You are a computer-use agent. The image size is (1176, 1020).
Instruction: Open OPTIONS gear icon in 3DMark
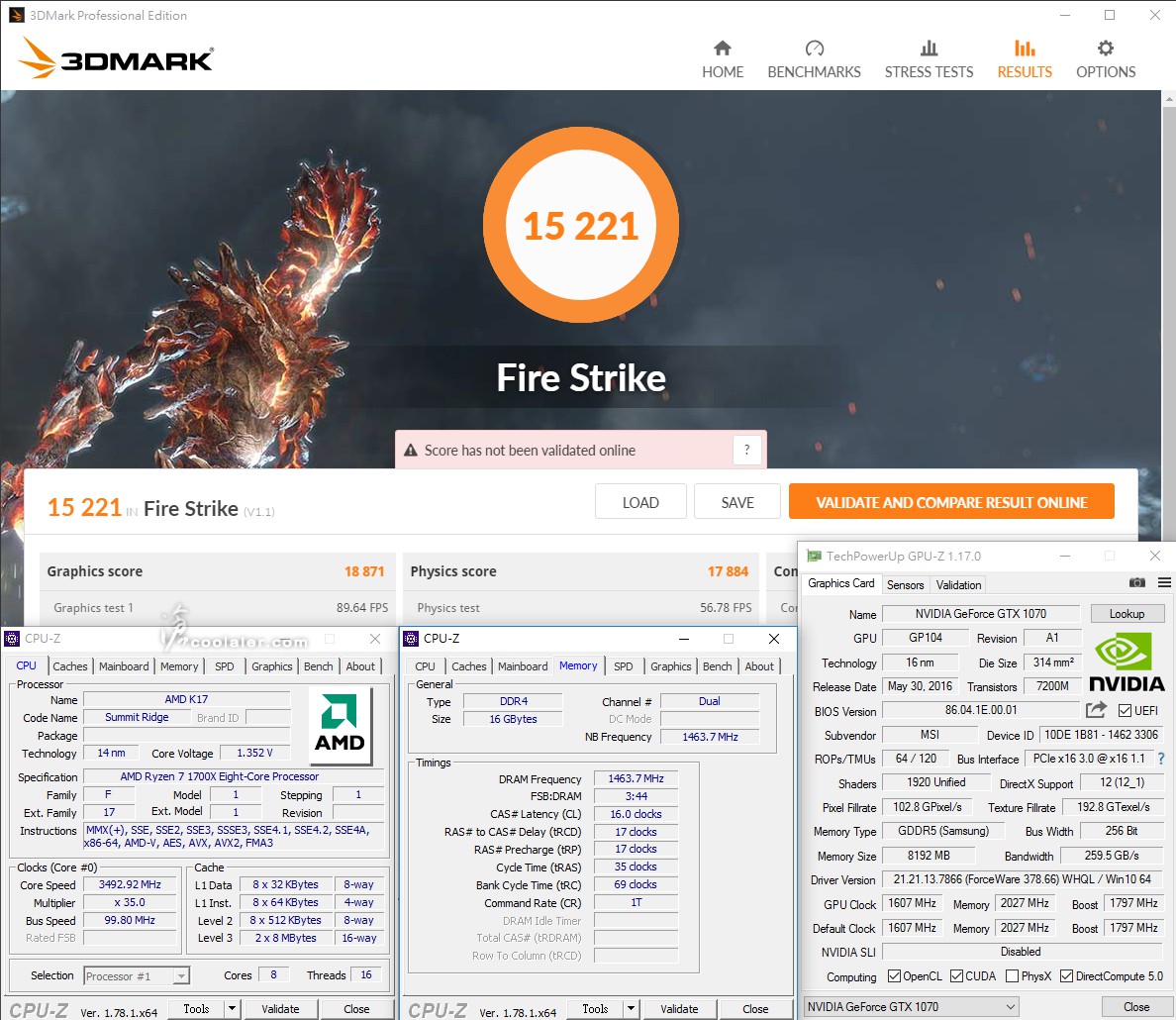click(1106, 49)
